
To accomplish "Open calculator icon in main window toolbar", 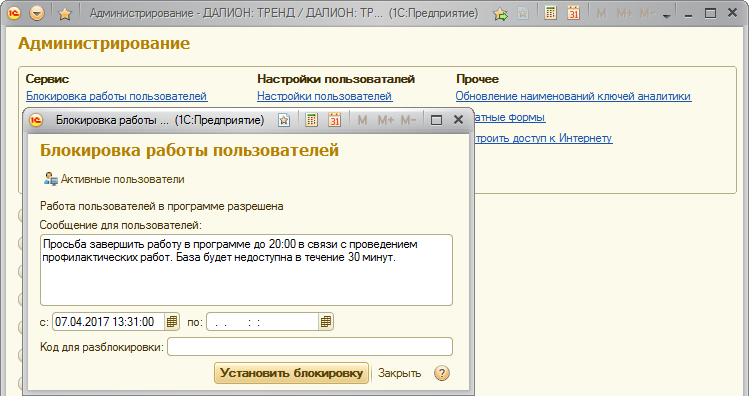I will click(x=550, y=13).
